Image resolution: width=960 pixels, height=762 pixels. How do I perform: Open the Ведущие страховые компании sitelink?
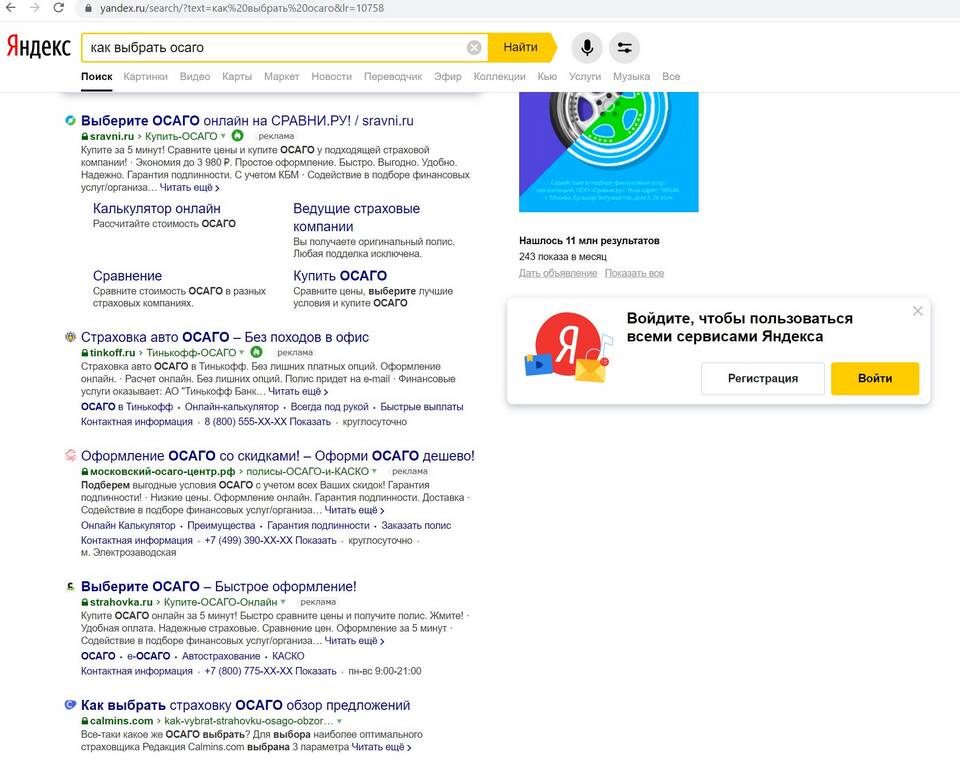[x=356, y=217]
